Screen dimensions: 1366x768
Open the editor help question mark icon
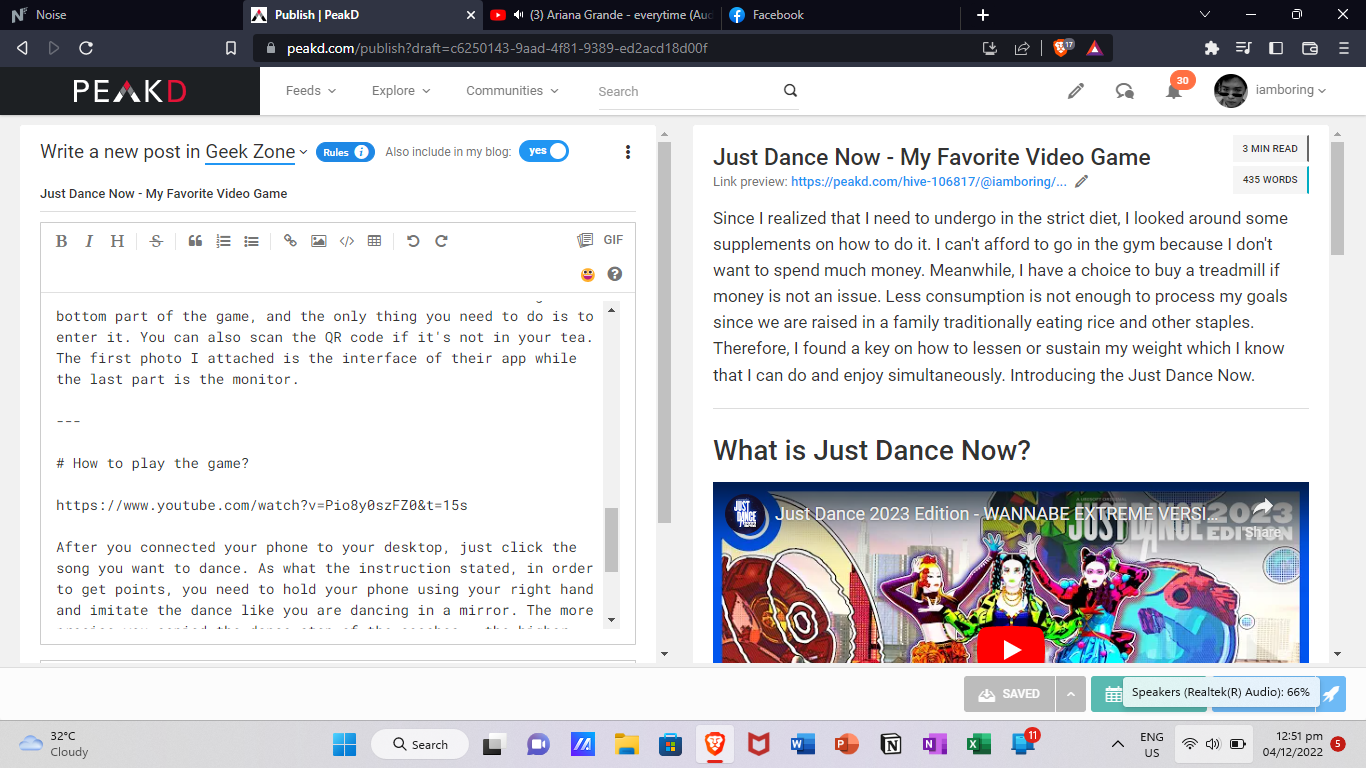(615, 274)
